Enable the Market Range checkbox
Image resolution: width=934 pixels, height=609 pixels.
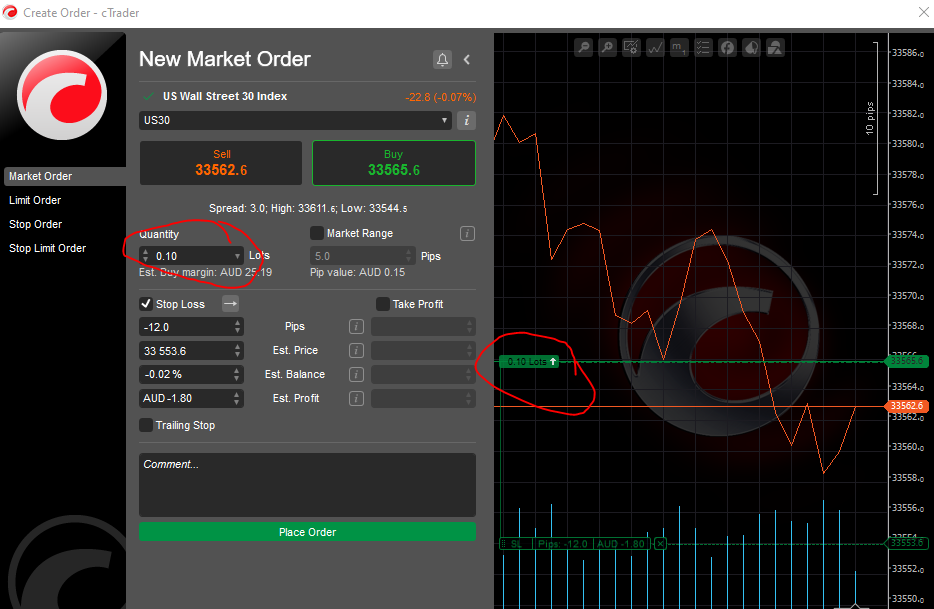coord(317,233)
